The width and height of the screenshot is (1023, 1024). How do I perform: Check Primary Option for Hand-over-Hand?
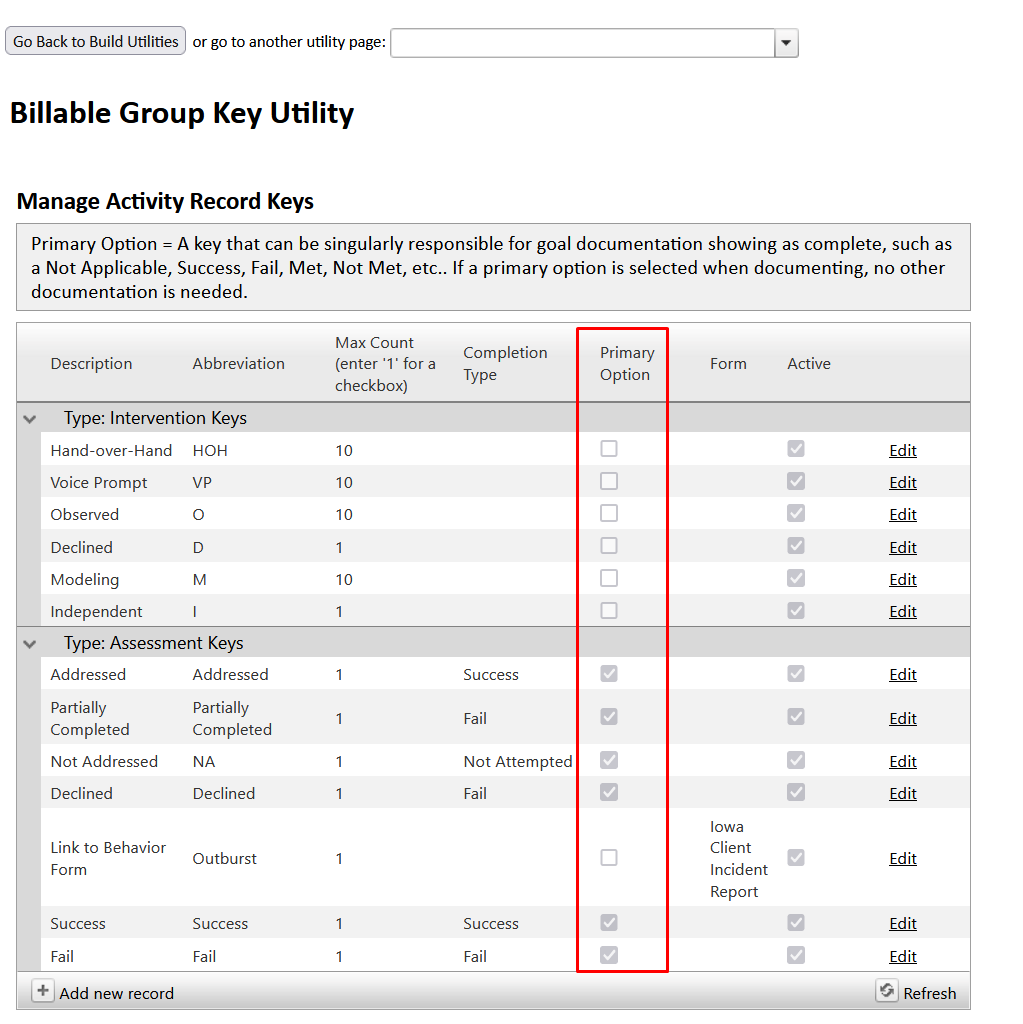[x=609, y=449]
